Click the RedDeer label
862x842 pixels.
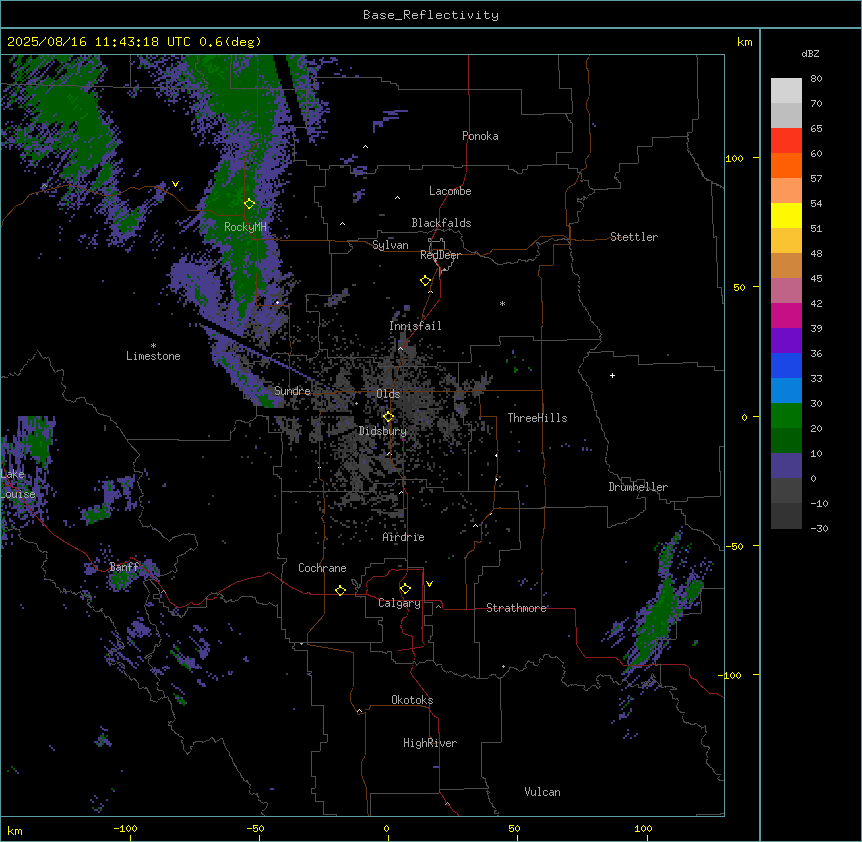point(440,255)
